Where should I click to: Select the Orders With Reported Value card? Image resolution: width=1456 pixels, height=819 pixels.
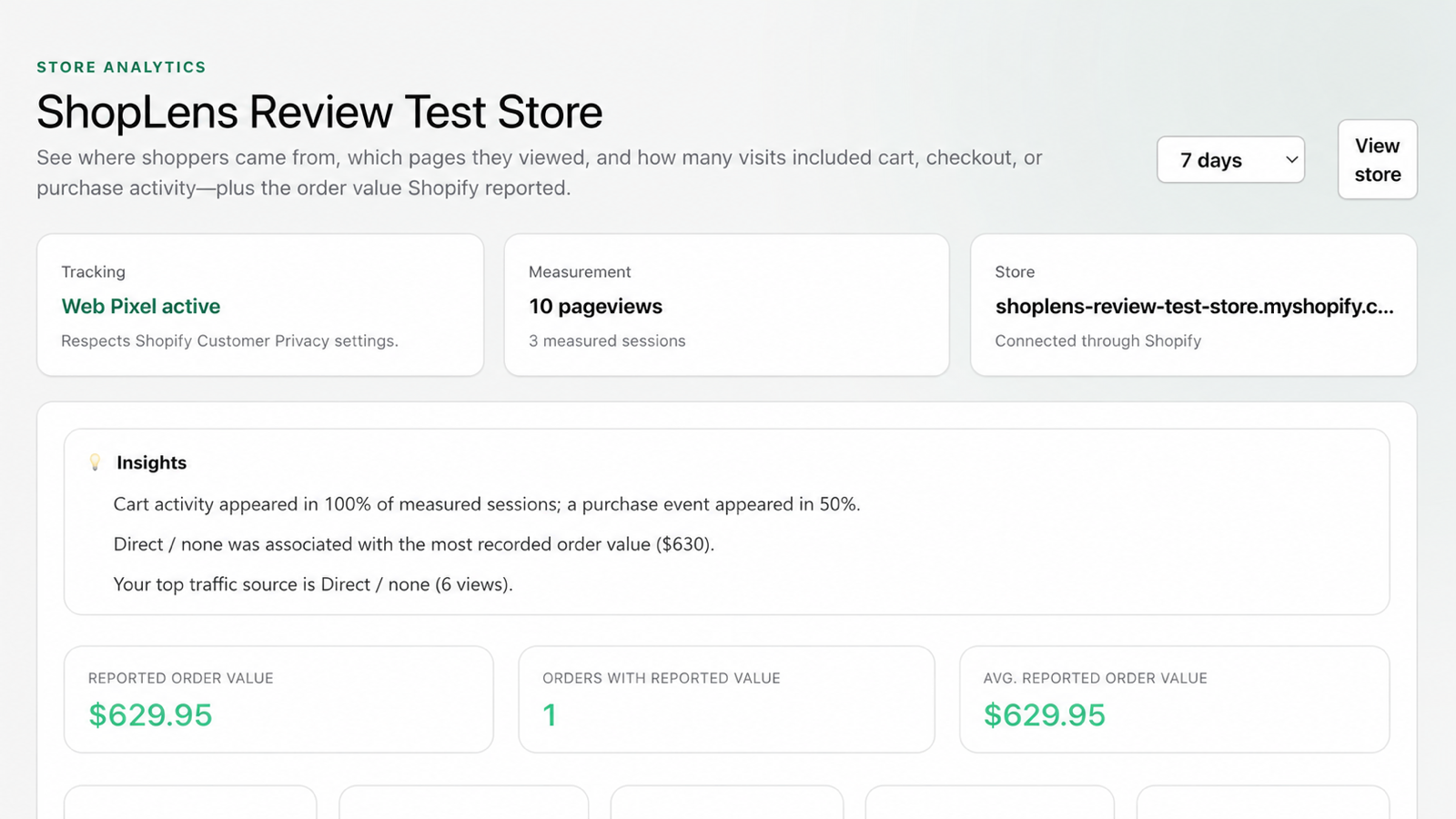(x=726, y=700)
